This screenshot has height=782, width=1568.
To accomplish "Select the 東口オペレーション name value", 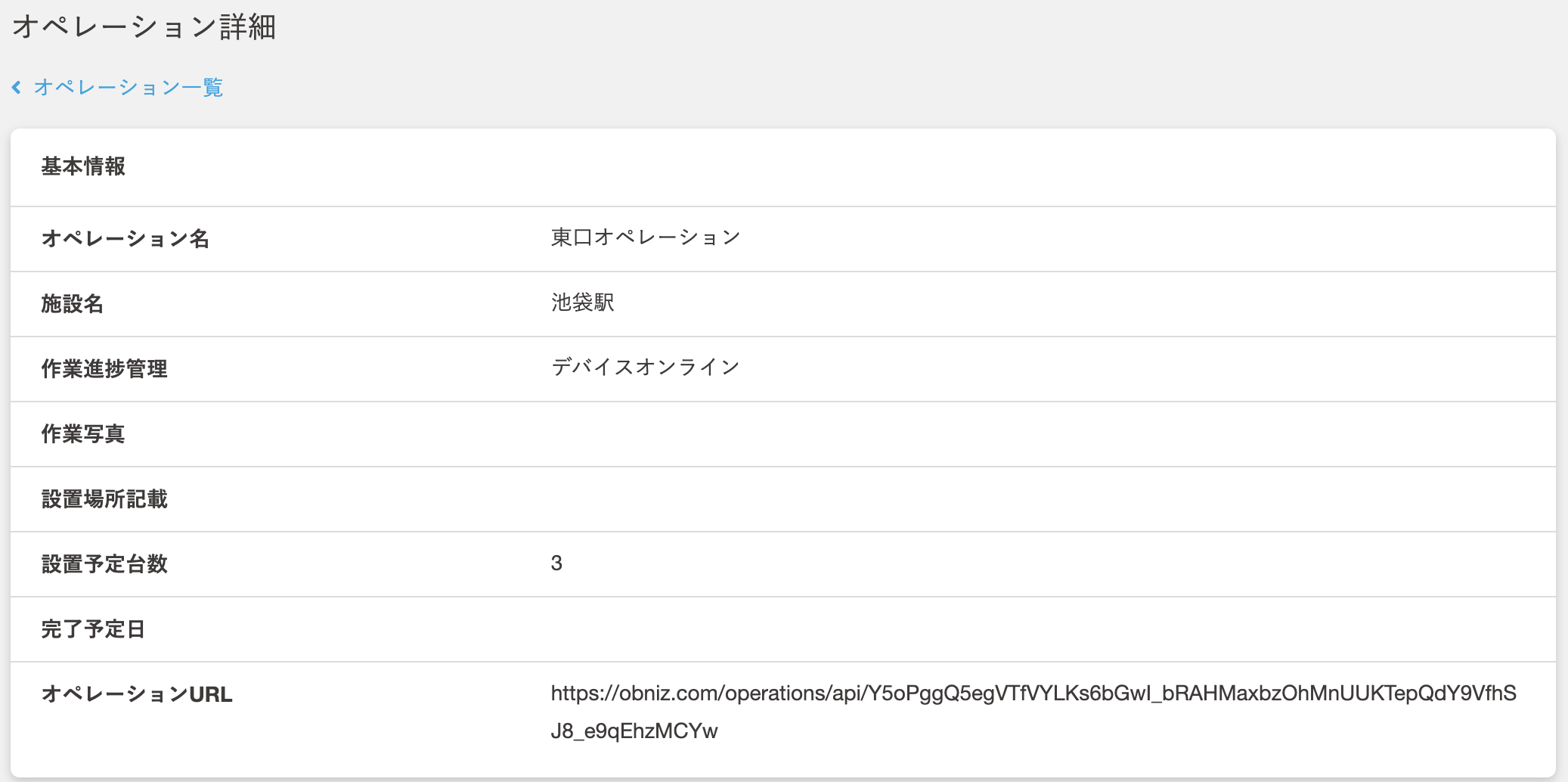I will coord(645,237).
